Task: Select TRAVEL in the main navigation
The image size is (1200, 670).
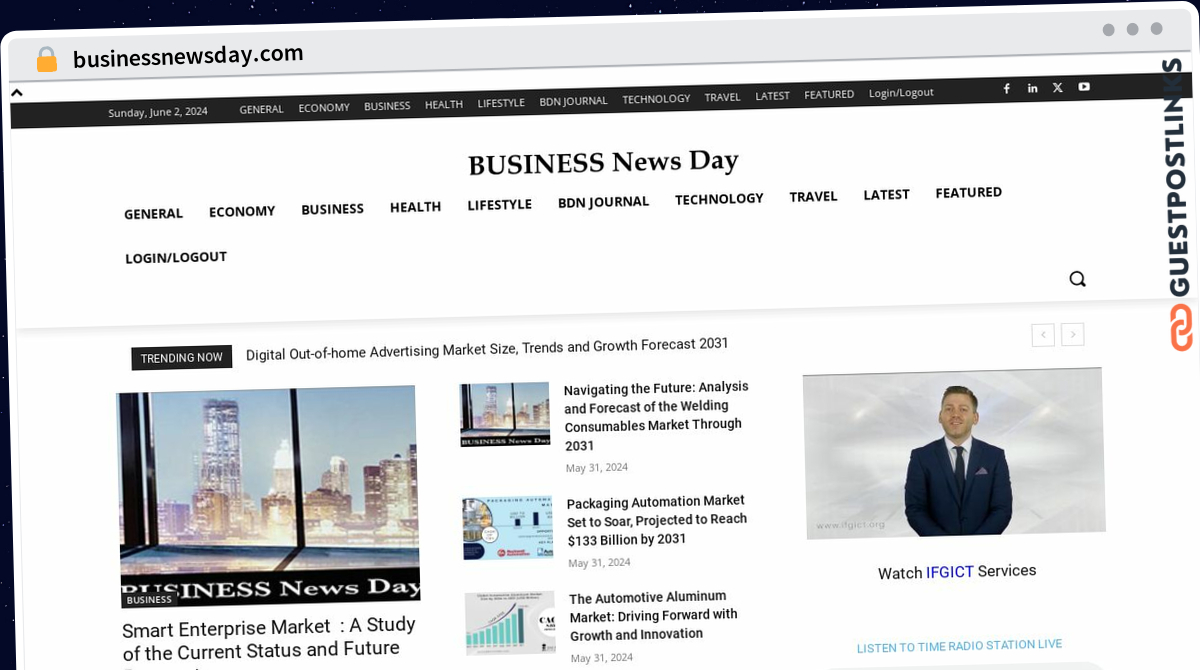Action: click(x=813, y=197)
